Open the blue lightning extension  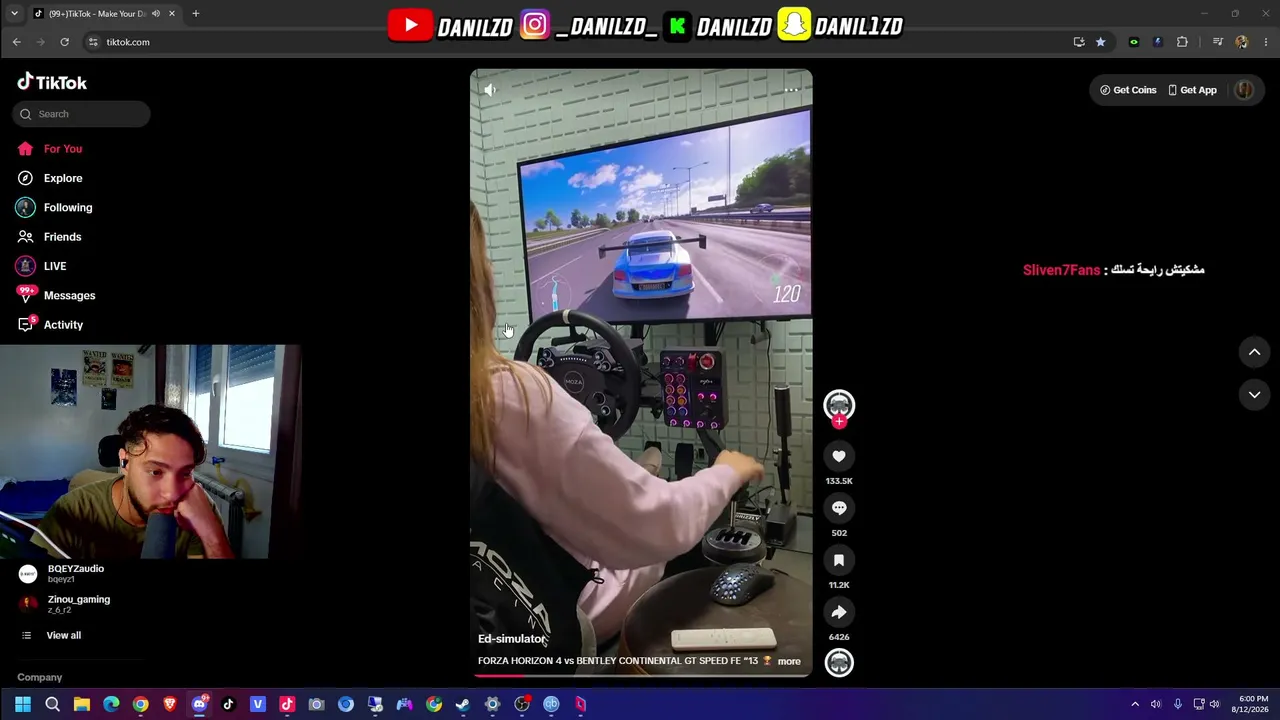[1158, 42]
